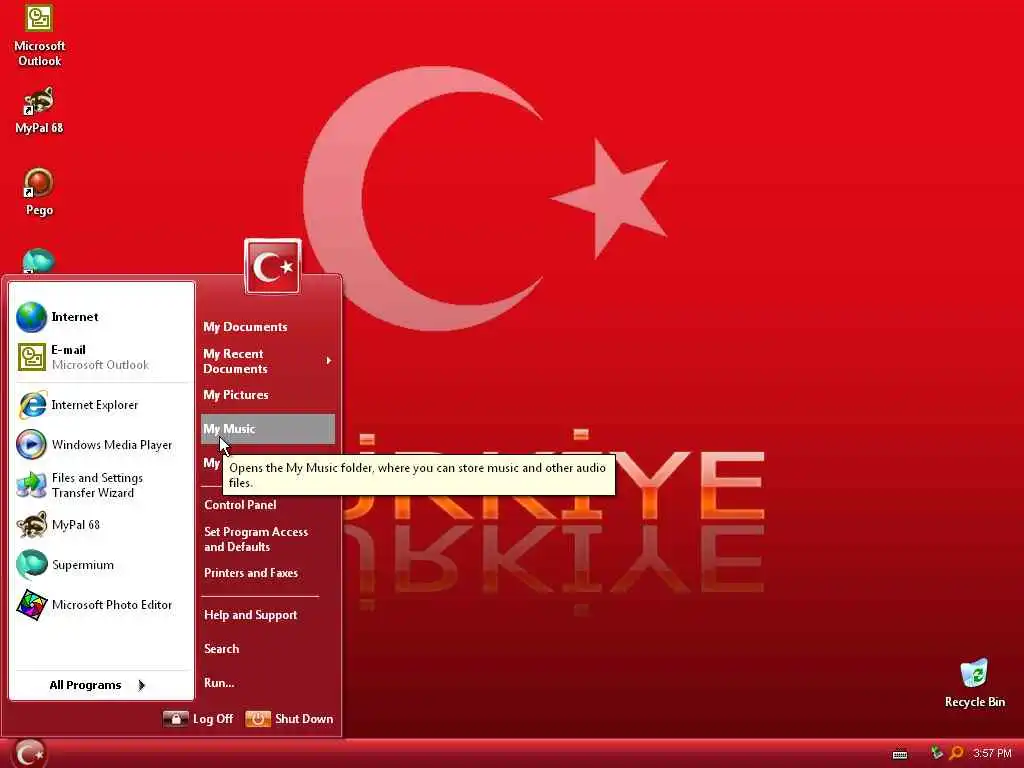This screenshot has width=1024, height=768.
Task: Open the Recycle Bin on desktop
Action: point(974,683)
